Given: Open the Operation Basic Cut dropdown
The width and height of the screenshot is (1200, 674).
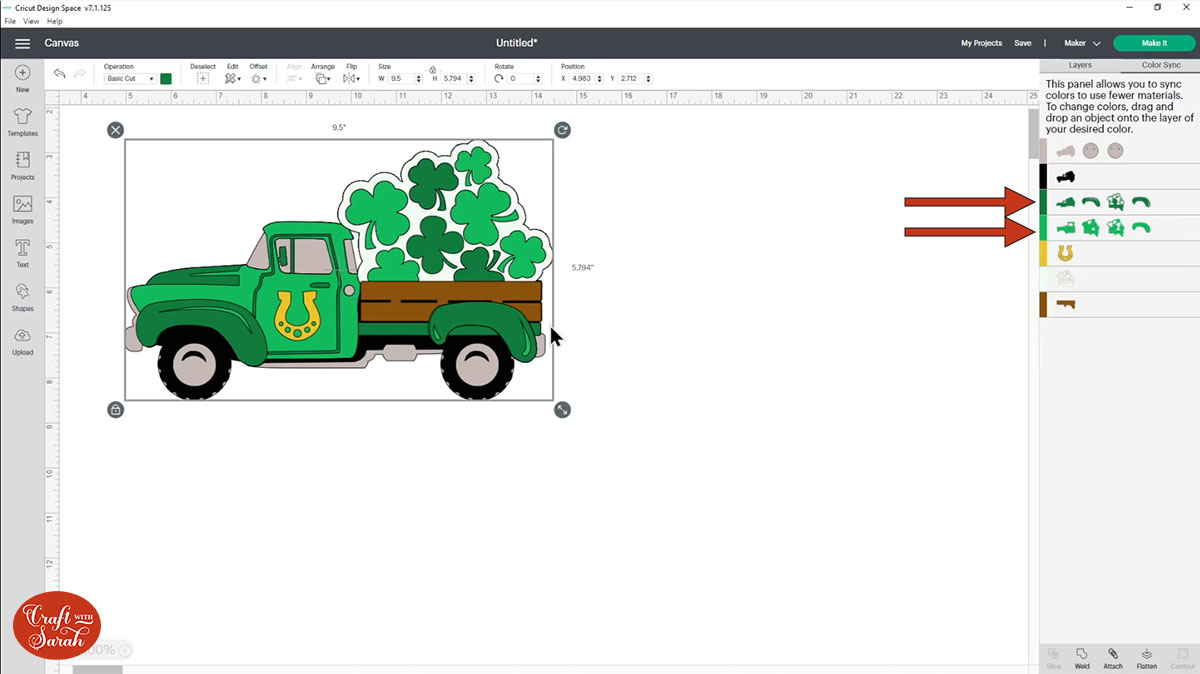Looking at the screenshot, I should (x=130, y=79).
